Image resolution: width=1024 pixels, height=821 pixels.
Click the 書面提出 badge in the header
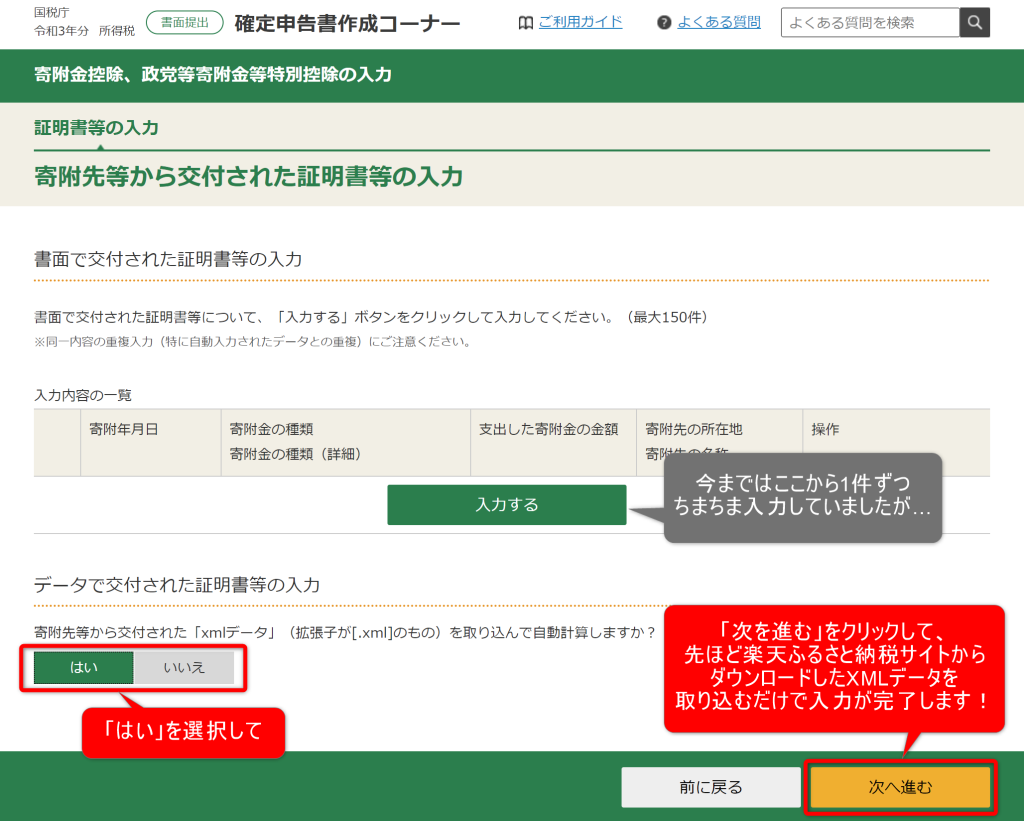point(184,22)
